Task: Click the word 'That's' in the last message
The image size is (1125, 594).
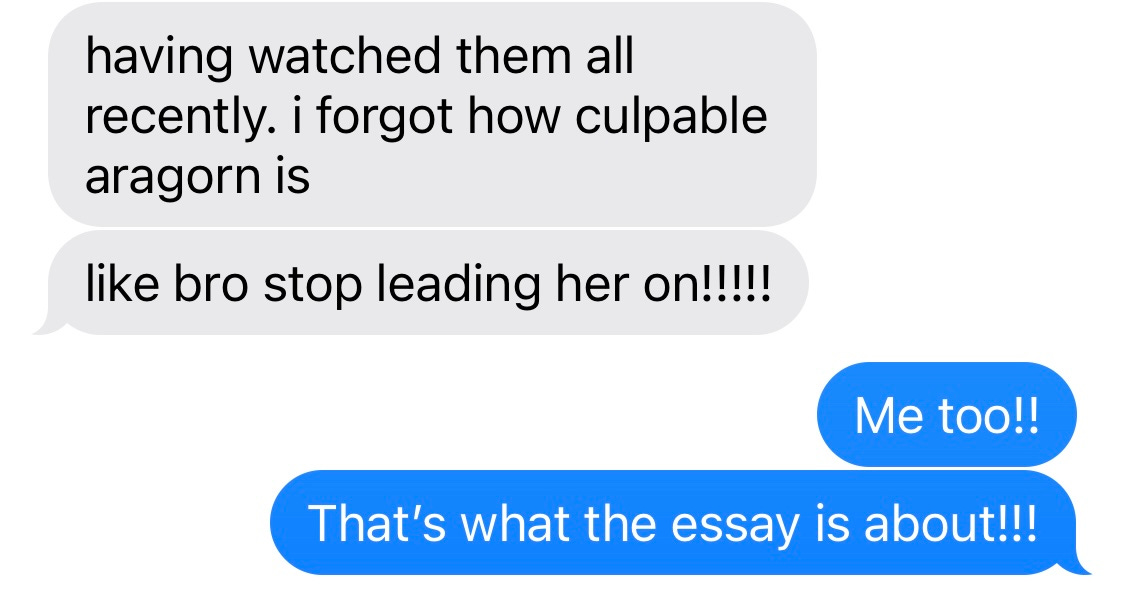Action: (x=377, y=522)
